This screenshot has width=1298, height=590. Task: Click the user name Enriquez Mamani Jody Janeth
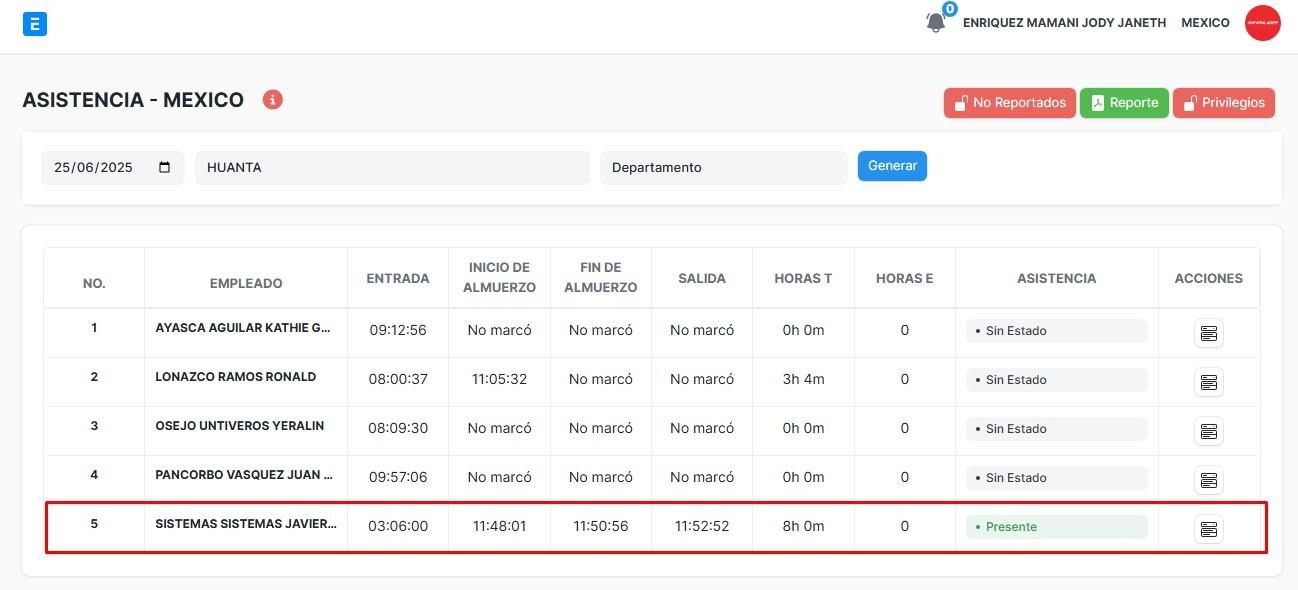1064,23
